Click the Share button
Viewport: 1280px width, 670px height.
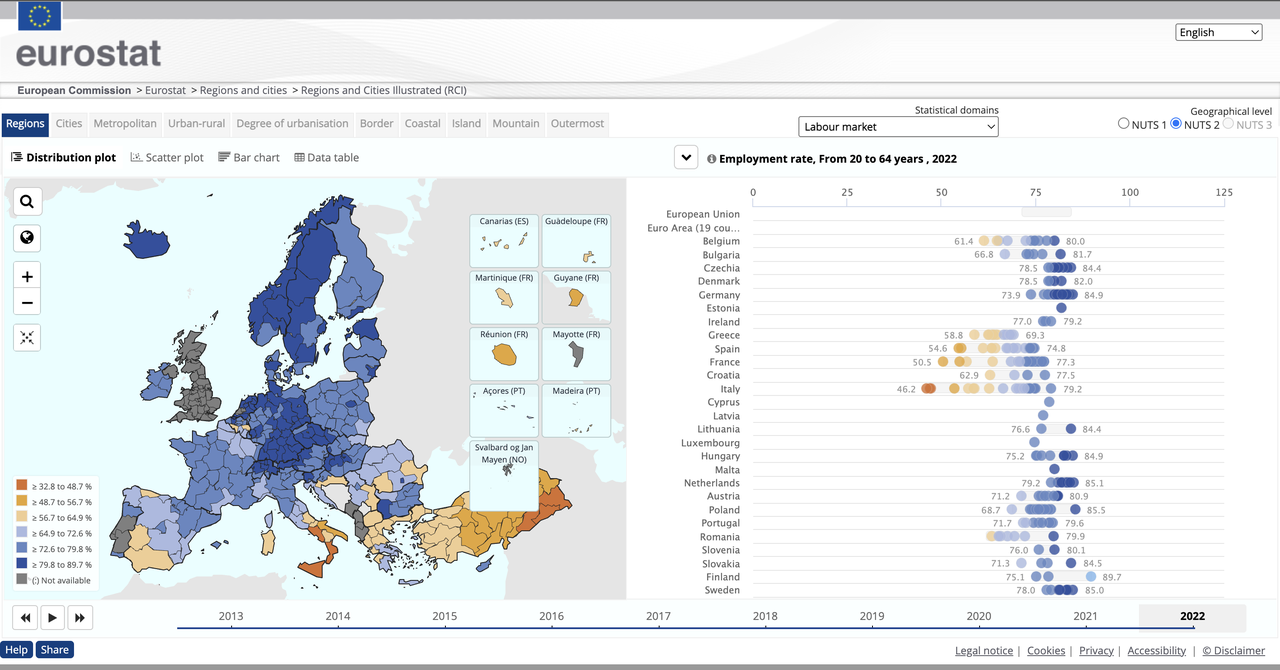coord(55,650)
